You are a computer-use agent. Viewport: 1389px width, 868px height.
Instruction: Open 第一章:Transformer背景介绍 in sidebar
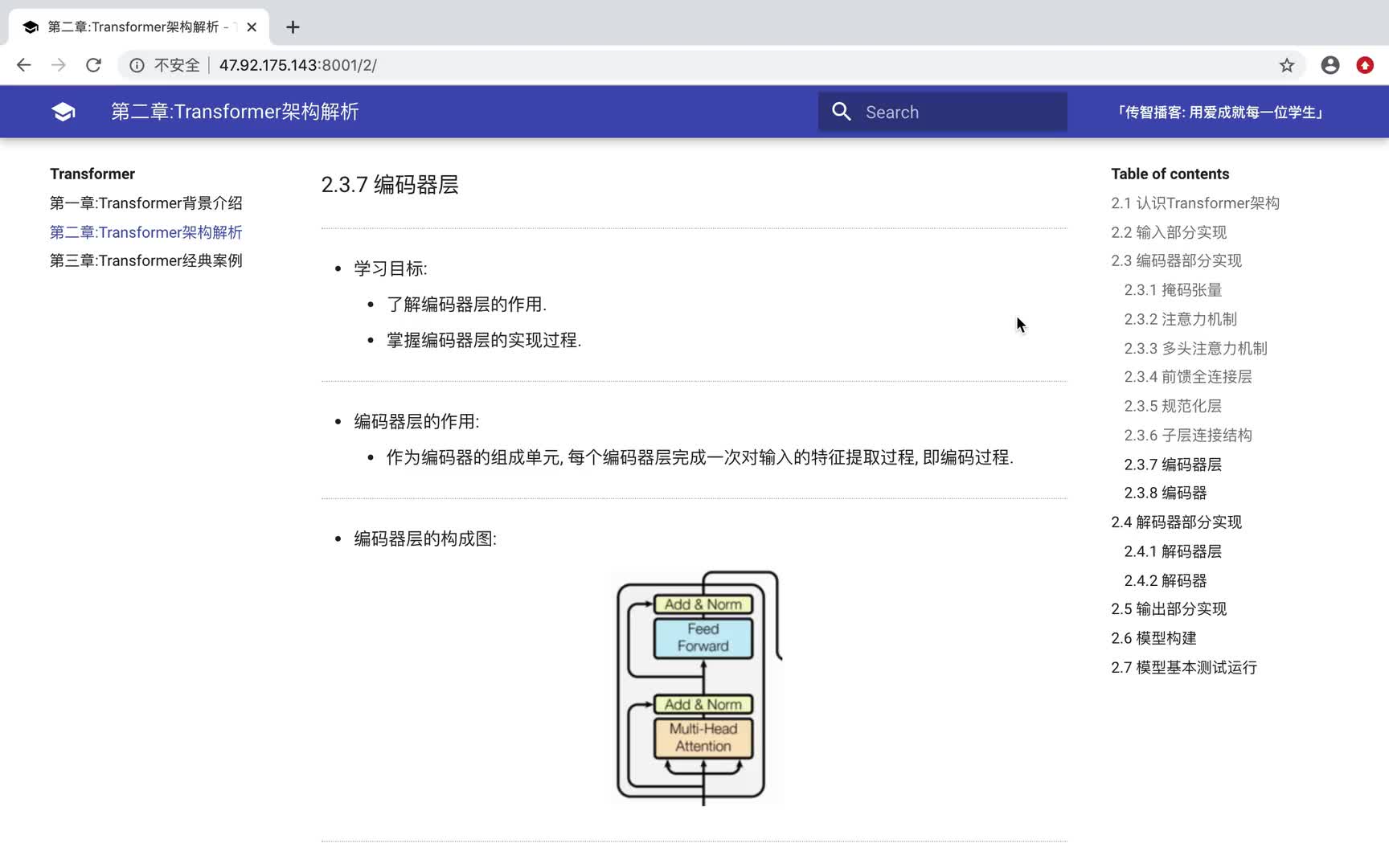coord(145,203)
